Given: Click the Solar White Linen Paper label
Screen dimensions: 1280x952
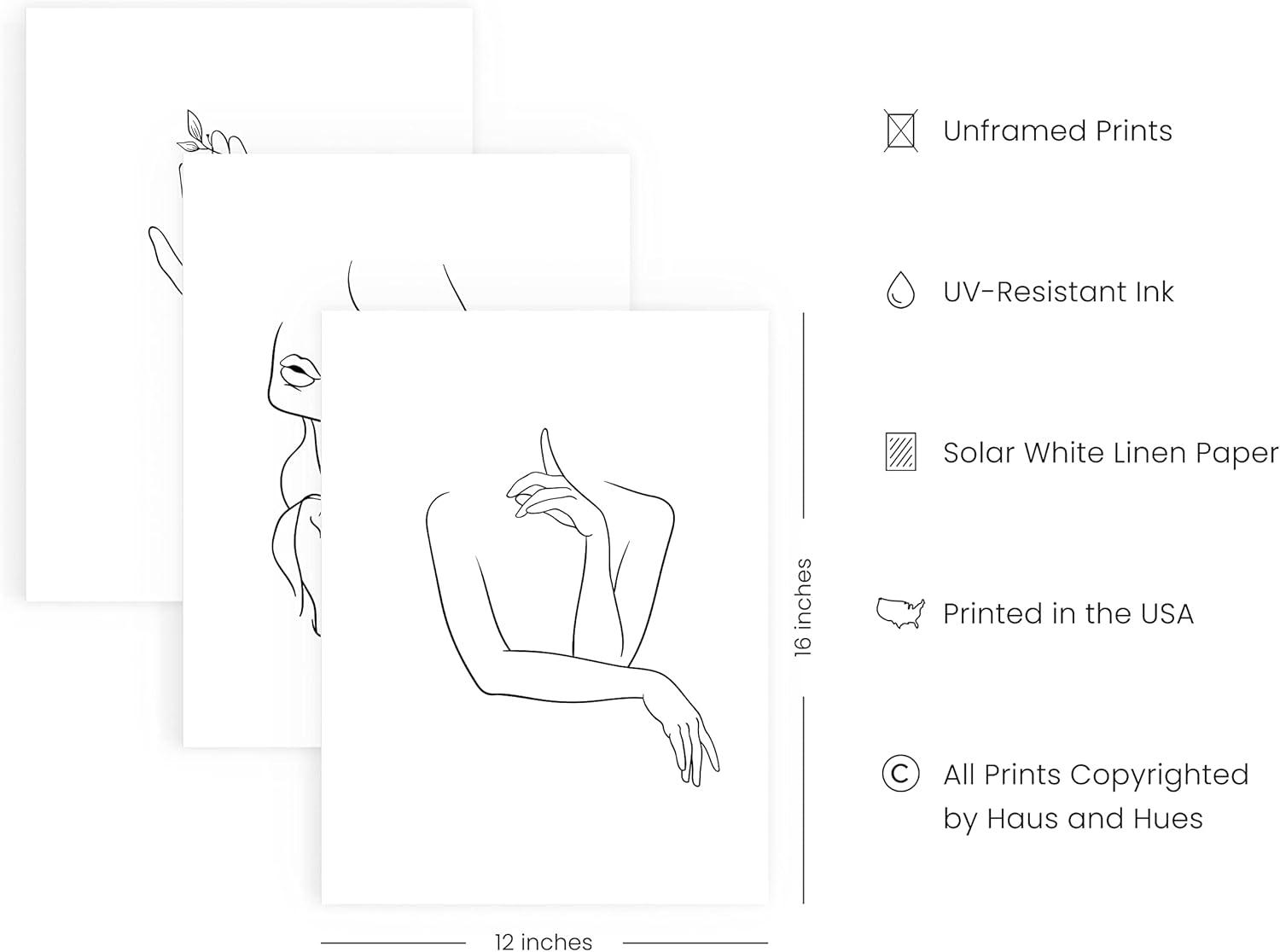Looking at the screenshot, I should pyautogui.click(x=1110, y=453).
